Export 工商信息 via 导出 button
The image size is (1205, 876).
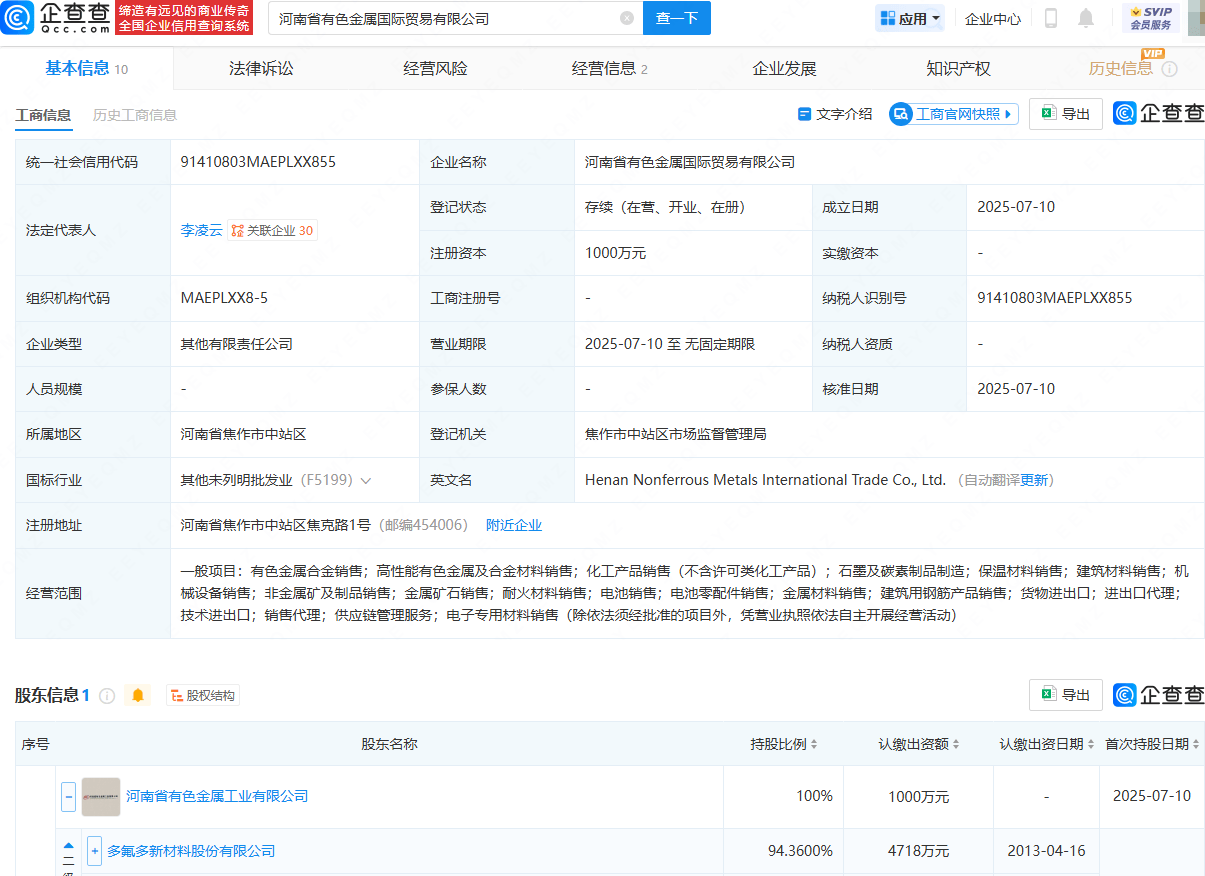pyautogui.click(x=1066, y=114)
